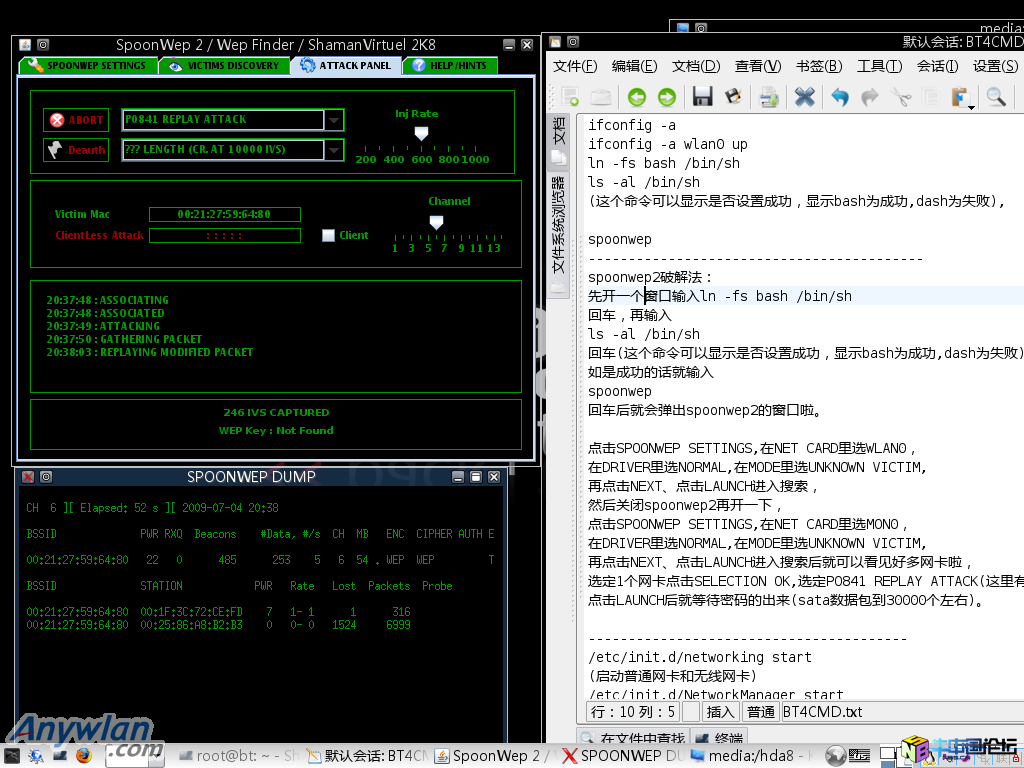Adjust the Inj Rate slider handle
Image resolution: width=1024 pixels, height=768 pixels.
coord(421,133)
